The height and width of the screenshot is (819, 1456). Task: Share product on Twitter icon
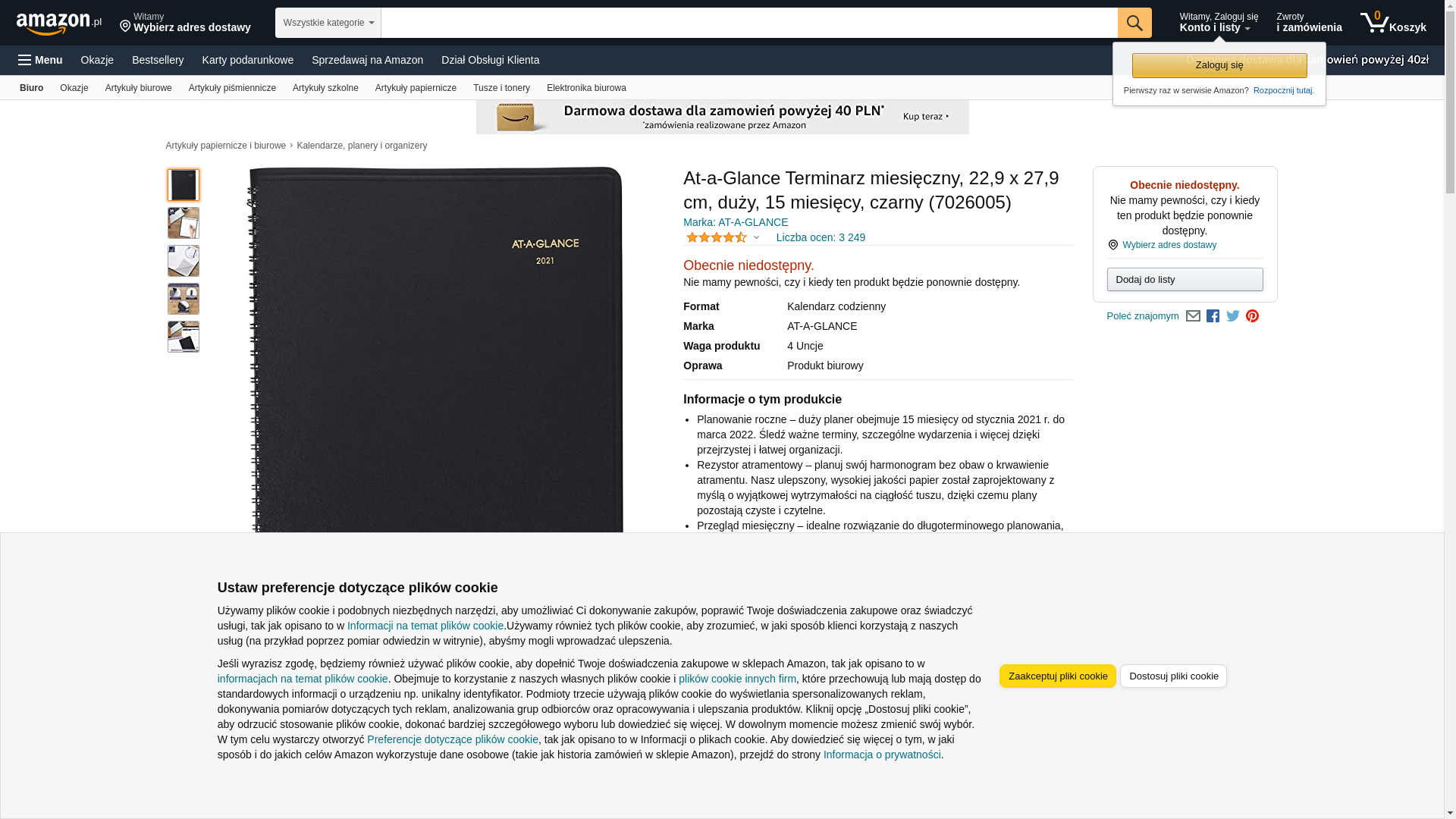coord(1233,316)
